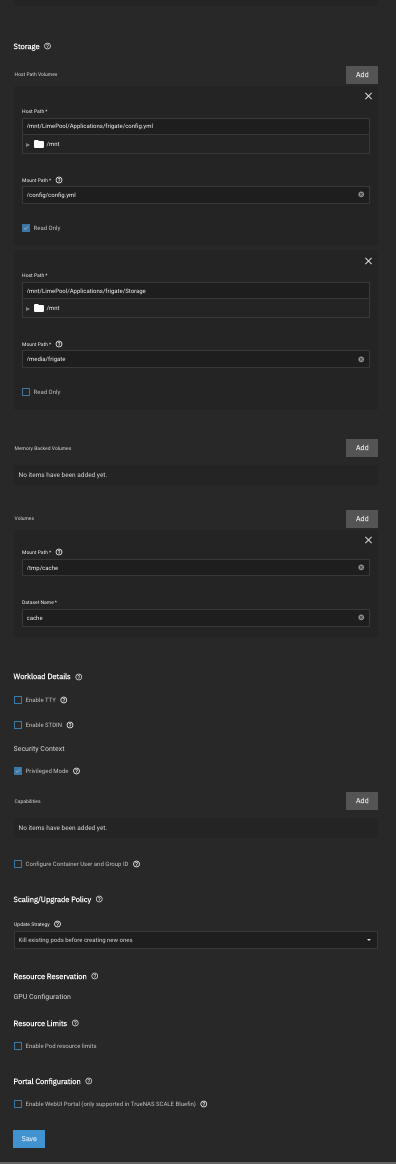Show help for /media/frigate Mount Path label
This screenshot has height=1164, width=396.
tap(59, 344)
